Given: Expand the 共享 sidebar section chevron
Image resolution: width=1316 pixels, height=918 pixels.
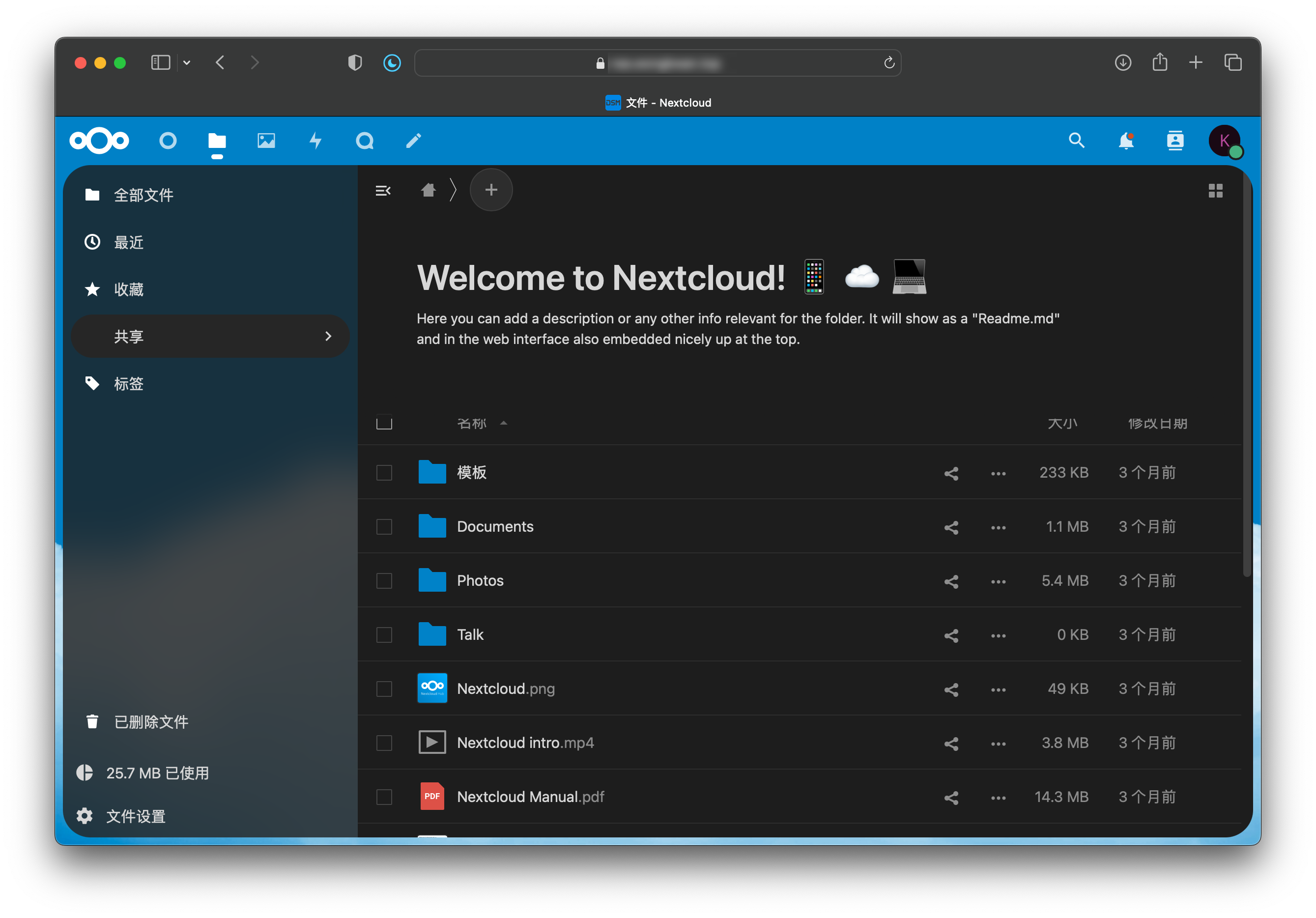Looking at the screenshot, I should pos(328,336).
